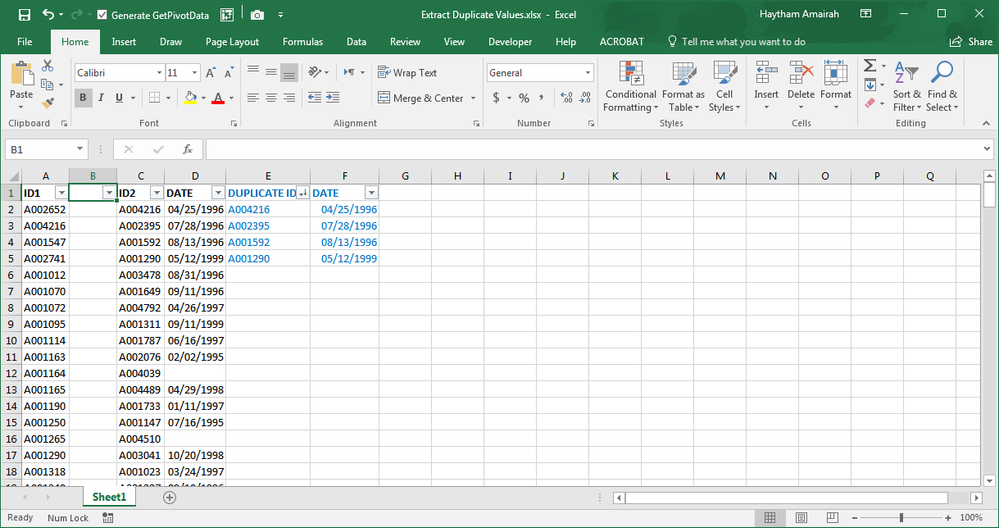
Task: Open the Calibri font name dropdown
Action: coord(159,73)
